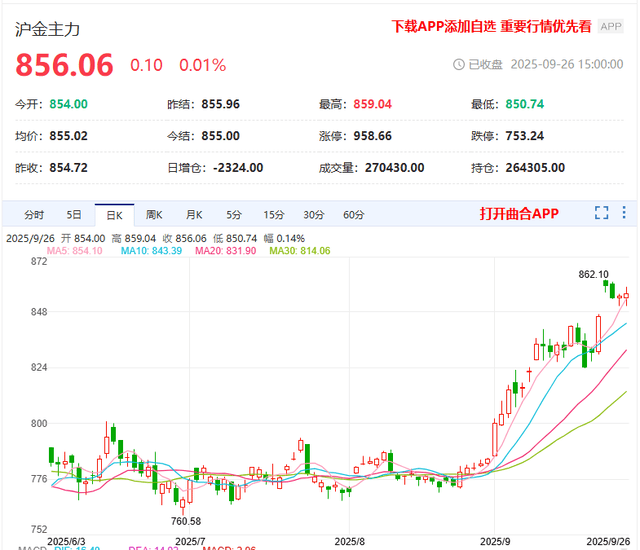Click the 760.58 low price annotation
Viewport: 640px width, 550px height.
pos(186,521)
